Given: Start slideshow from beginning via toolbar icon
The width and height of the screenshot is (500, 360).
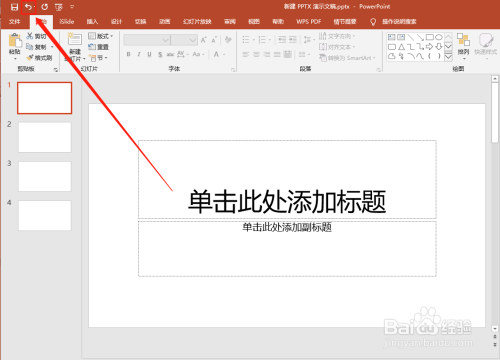Looking at the screenshot, I should 59,7.
